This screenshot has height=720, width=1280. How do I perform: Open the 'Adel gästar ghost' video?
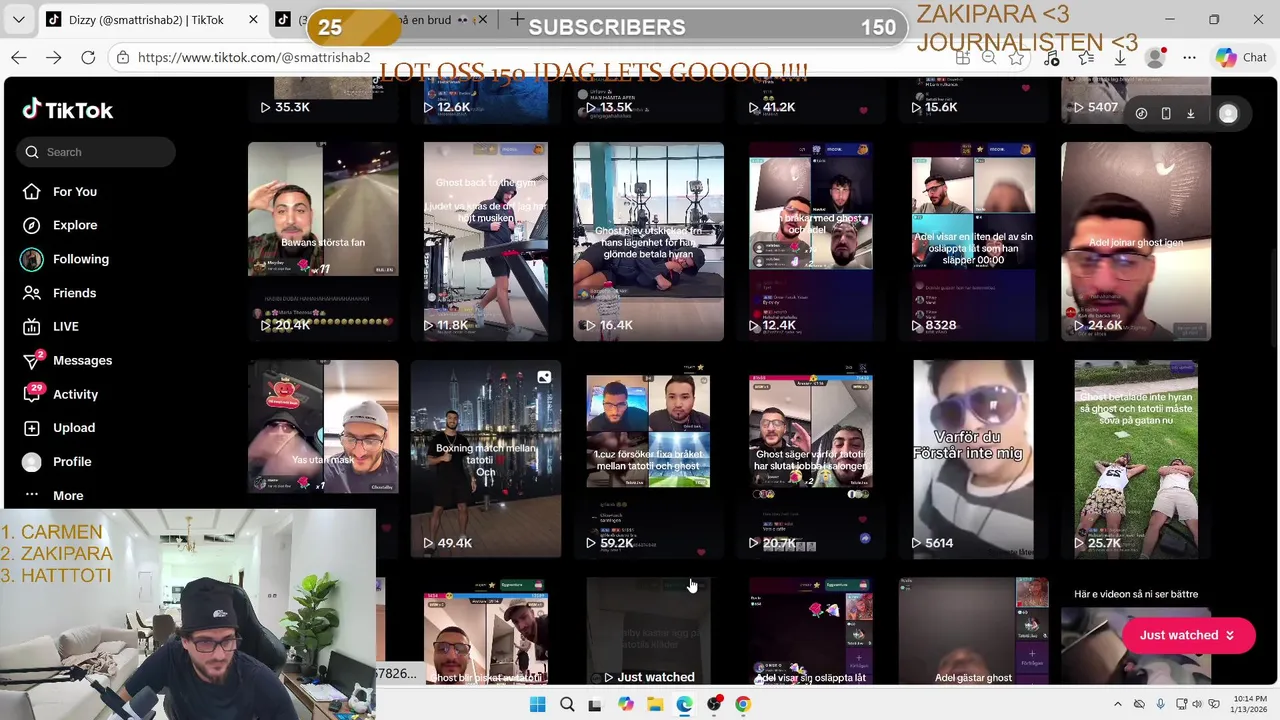(973, 631)
